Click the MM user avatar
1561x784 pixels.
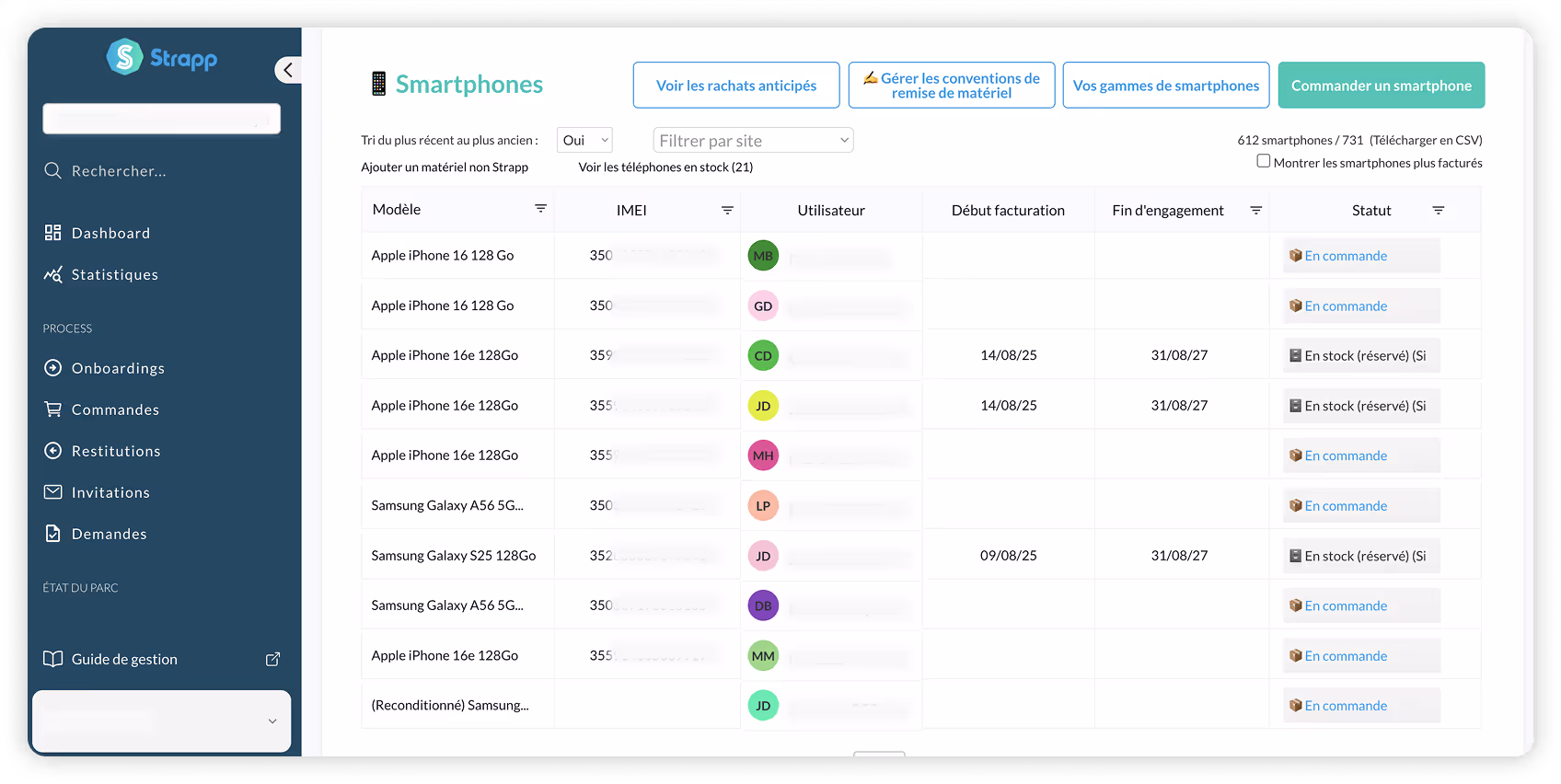[x=763, y=656]
